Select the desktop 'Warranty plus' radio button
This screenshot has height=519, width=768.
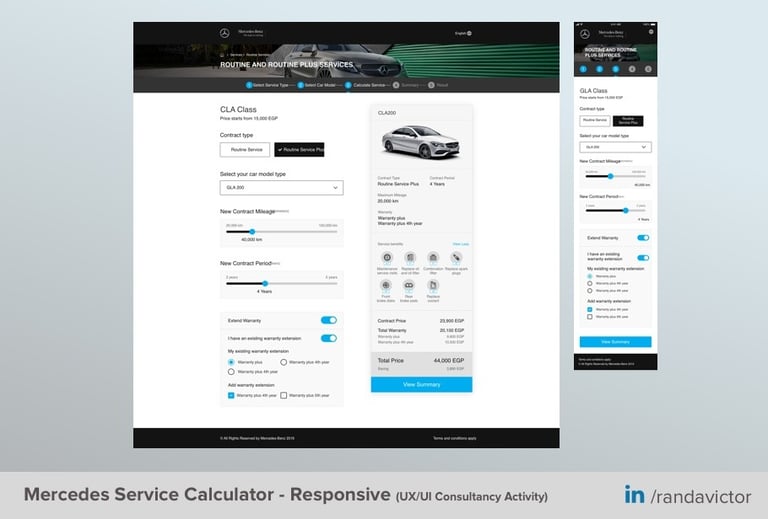(x=231, y=362)
